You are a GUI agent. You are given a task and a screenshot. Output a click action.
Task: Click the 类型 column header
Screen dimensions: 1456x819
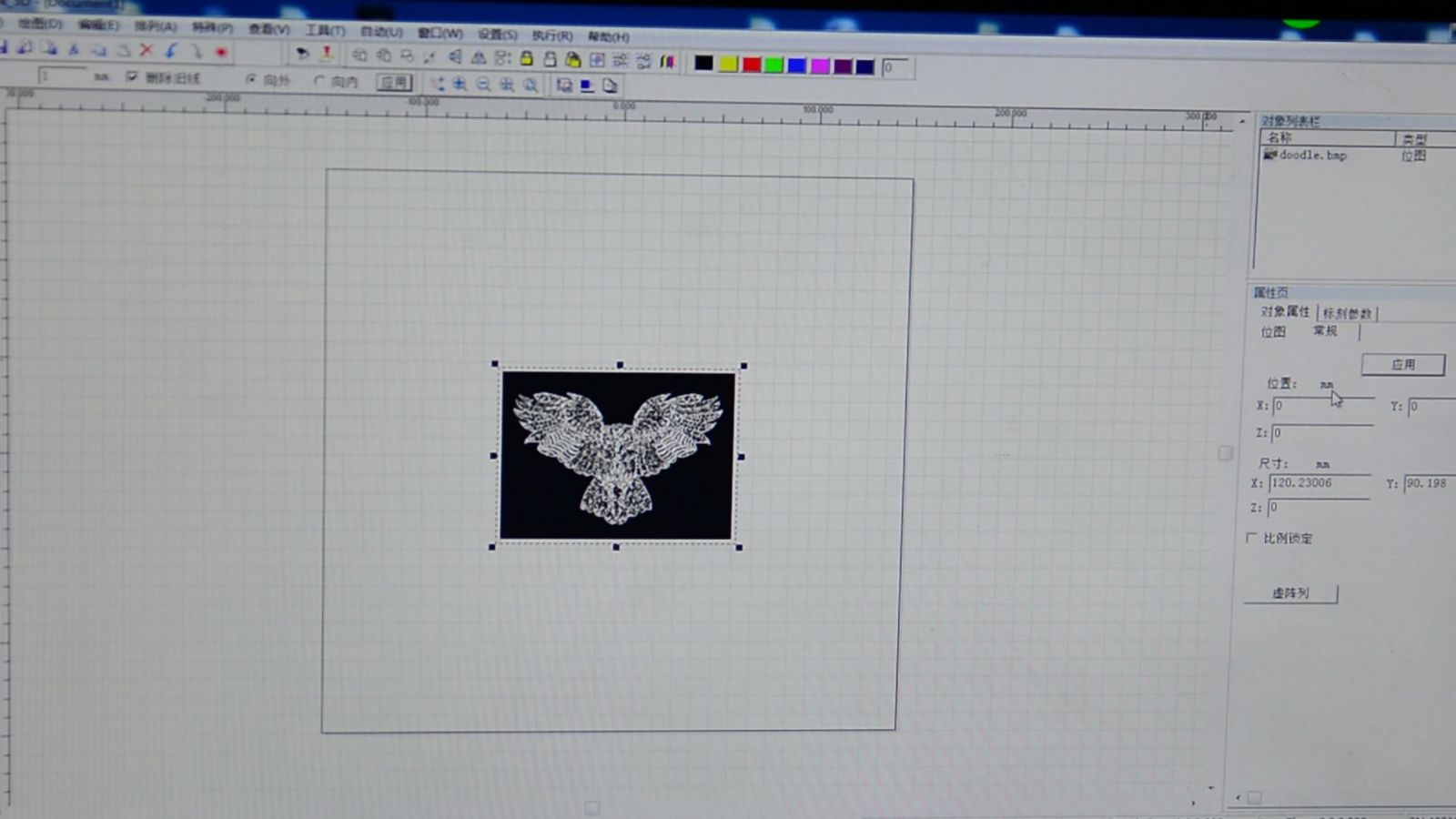(1425, 139)
